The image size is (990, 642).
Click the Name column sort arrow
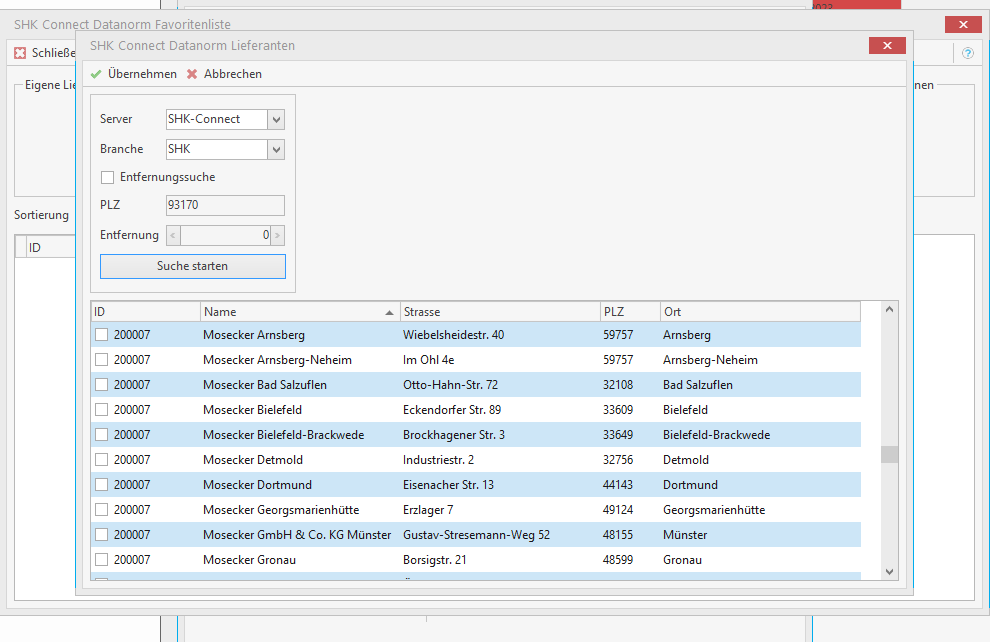click(x=389, y=312)
